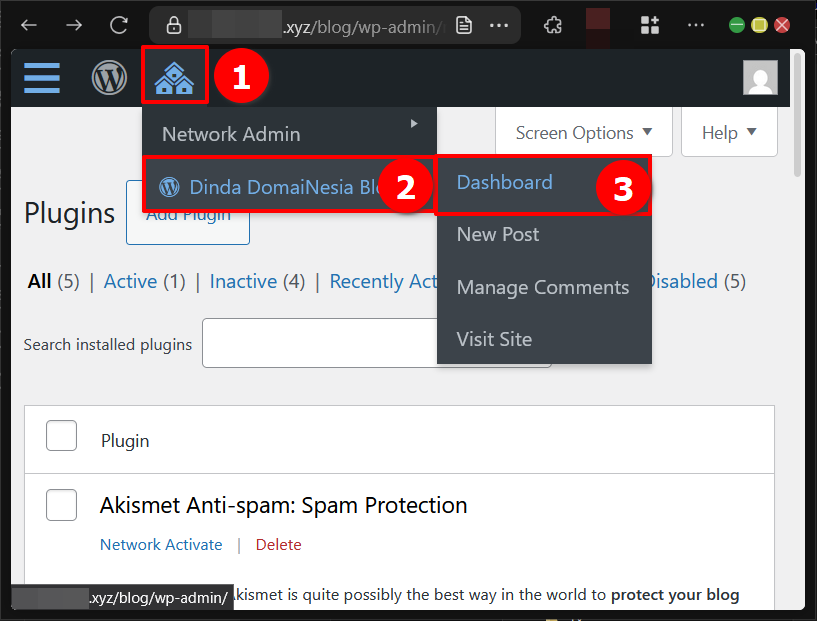Viewport: 817px width, 621px height.
Task: Expand the Help dropdown tab
Action: [x=729, y=133]
